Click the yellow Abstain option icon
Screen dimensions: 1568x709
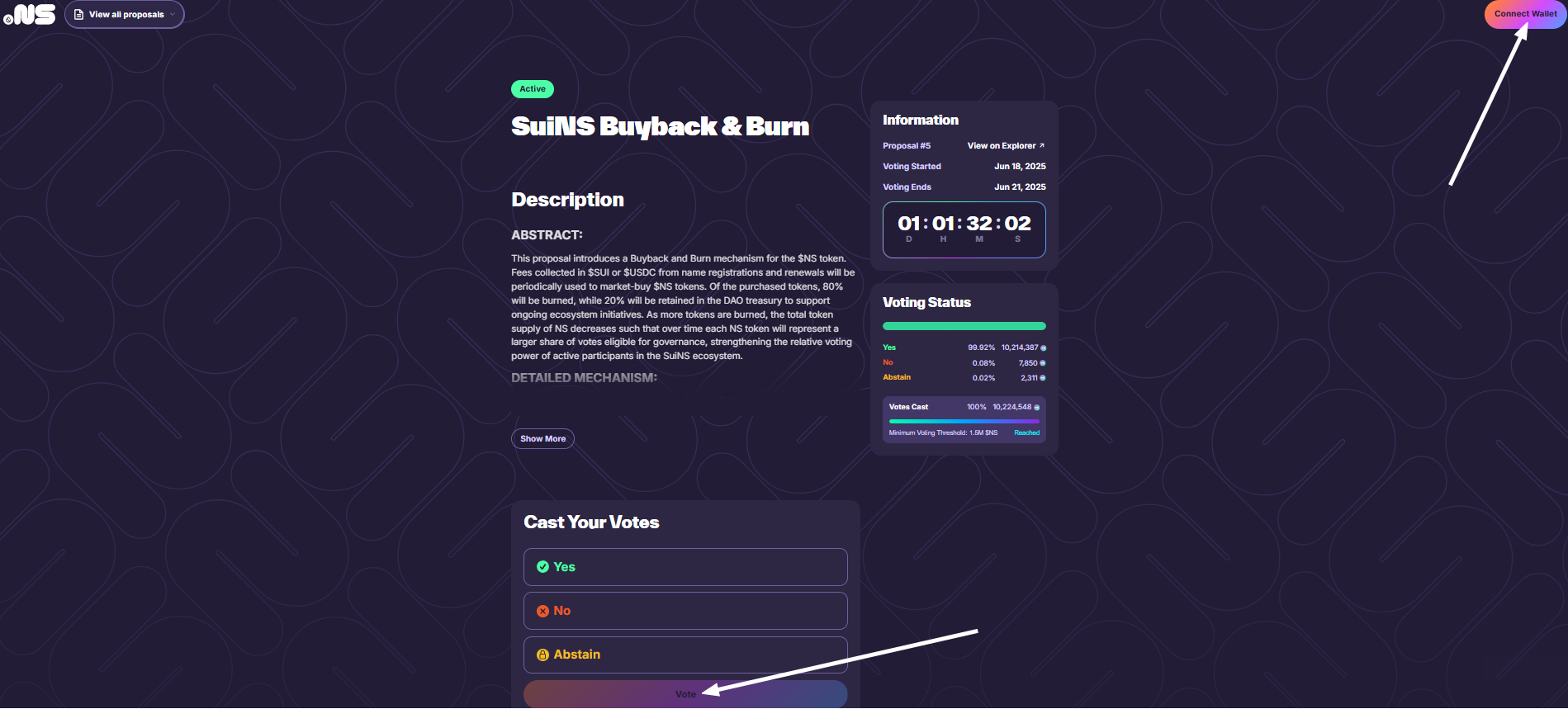point(542,655)
